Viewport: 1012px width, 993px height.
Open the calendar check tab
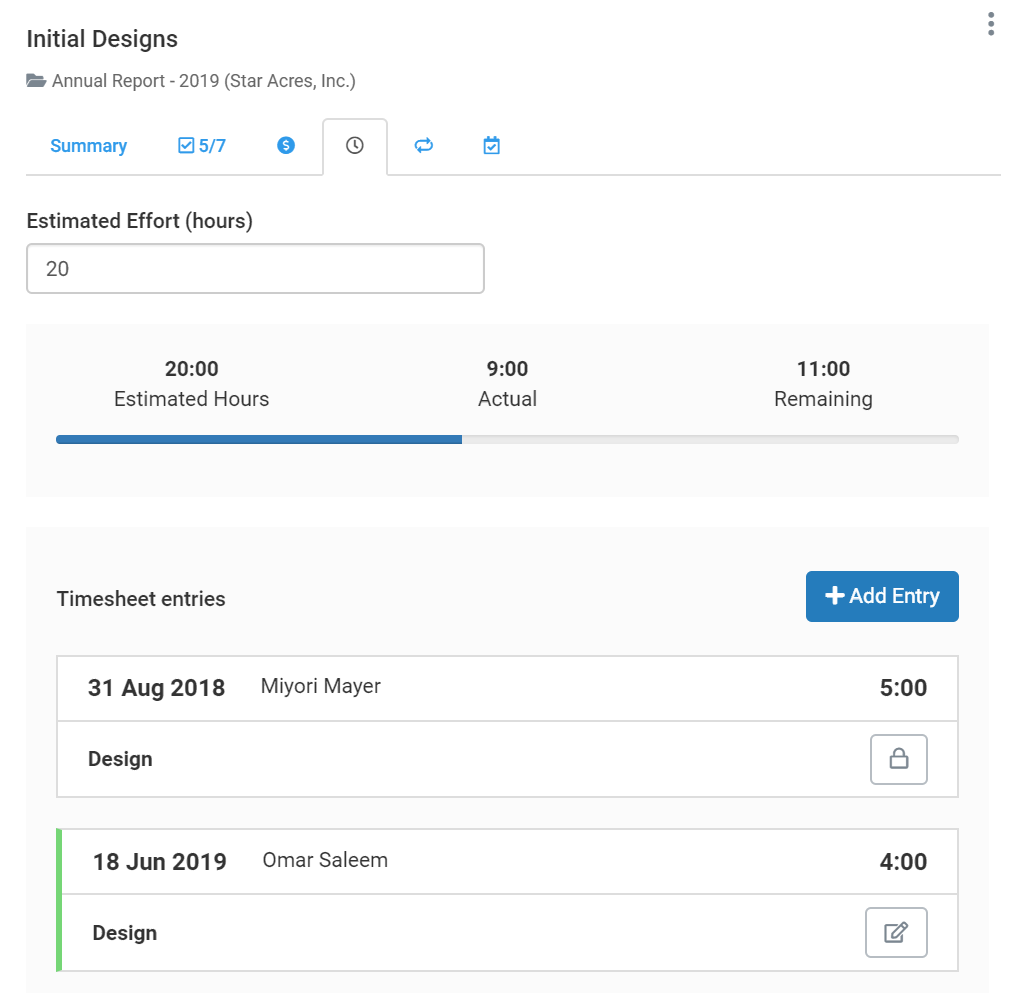coord(492,146)
